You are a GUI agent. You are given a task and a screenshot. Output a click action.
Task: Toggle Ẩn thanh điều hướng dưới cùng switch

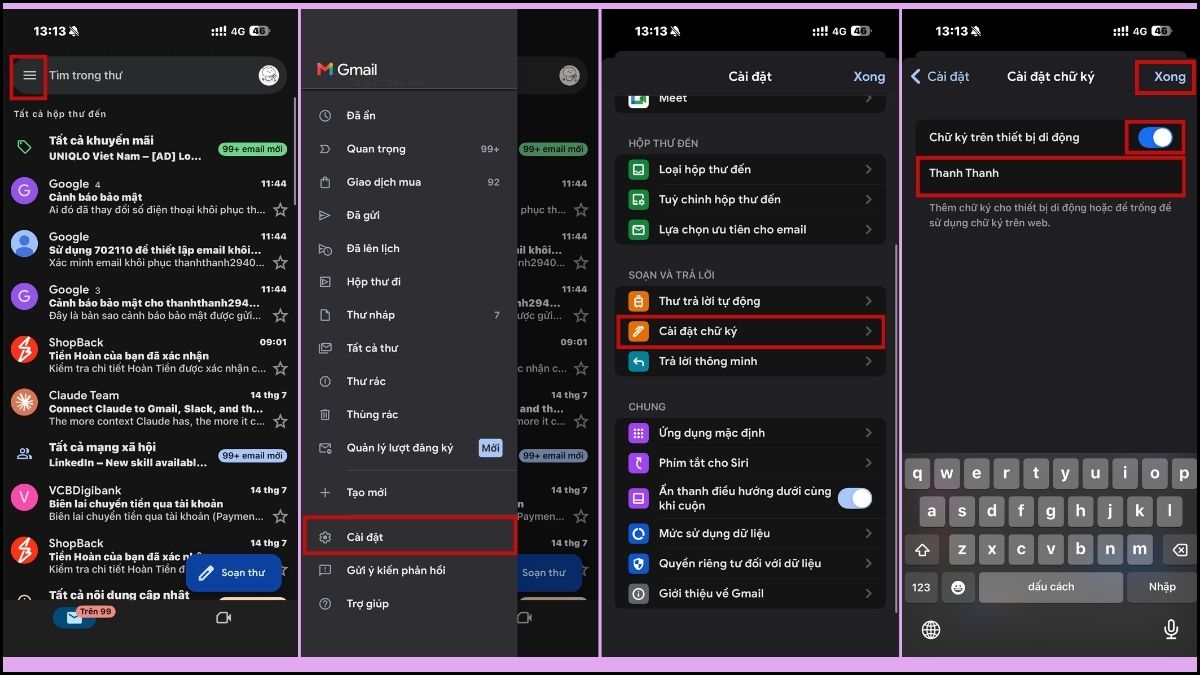[854, 498]
